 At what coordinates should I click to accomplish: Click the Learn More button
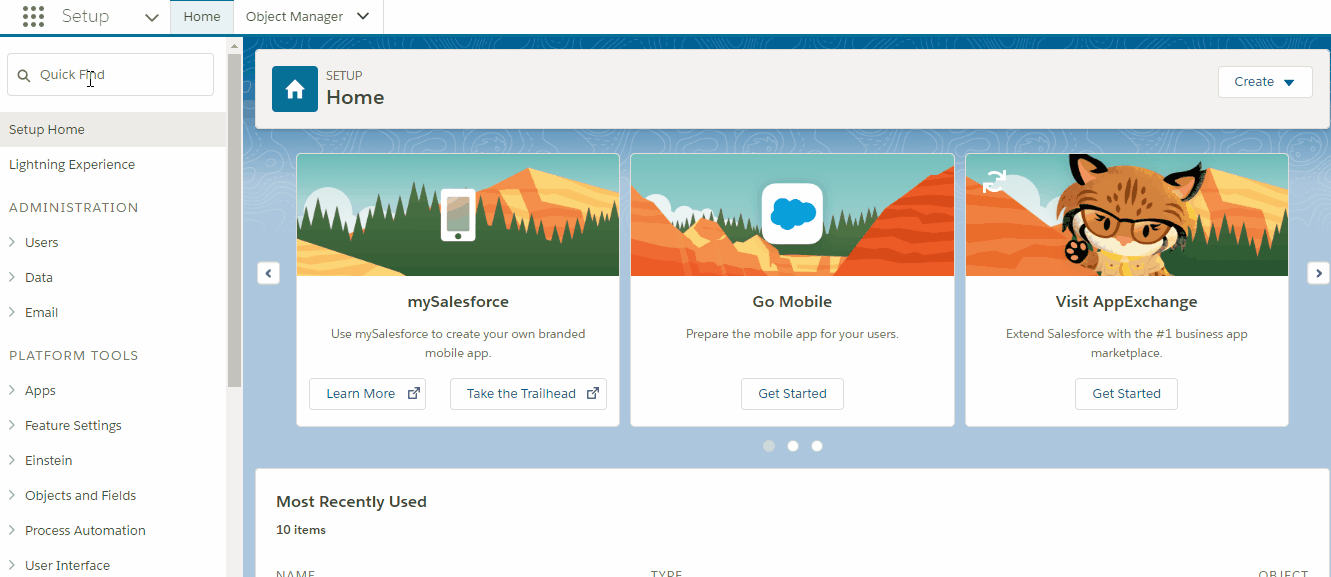click(367, 394)
